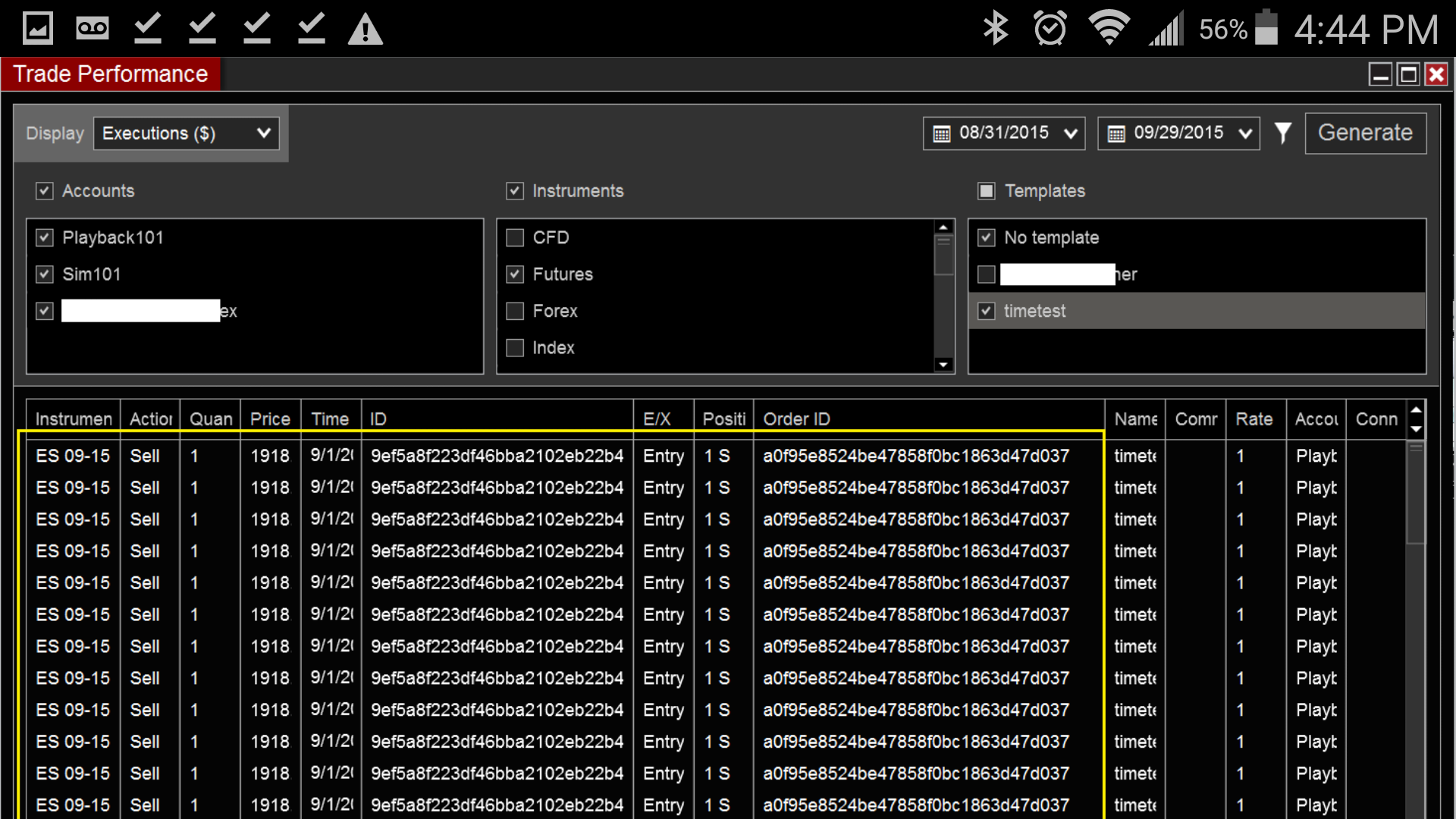Tap the picture notification icon
The height and width of the screenshot is (819, 1456).
[38, 29]
